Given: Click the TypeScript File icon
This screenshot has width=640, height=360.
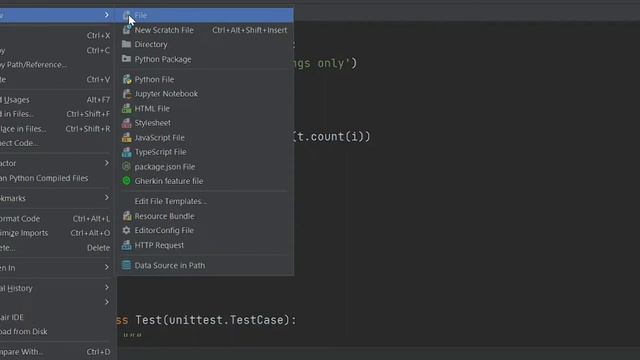Looking at the screenshot, I should pos(127,152).
